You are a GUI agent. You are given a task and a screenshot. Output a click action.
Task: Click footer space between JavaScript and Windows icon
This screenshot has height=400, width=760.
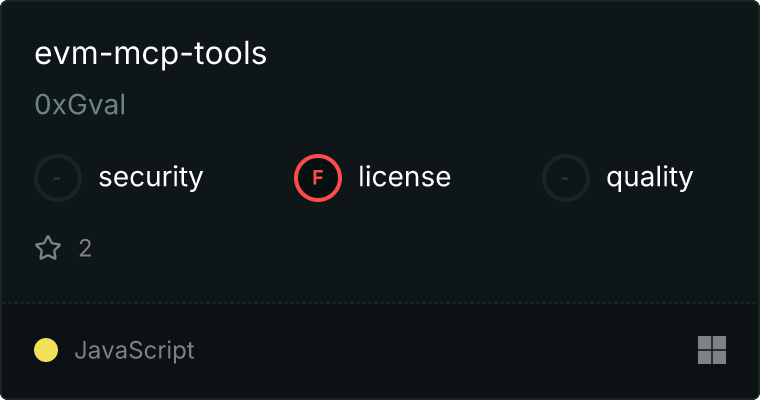(x=446, y=350)
